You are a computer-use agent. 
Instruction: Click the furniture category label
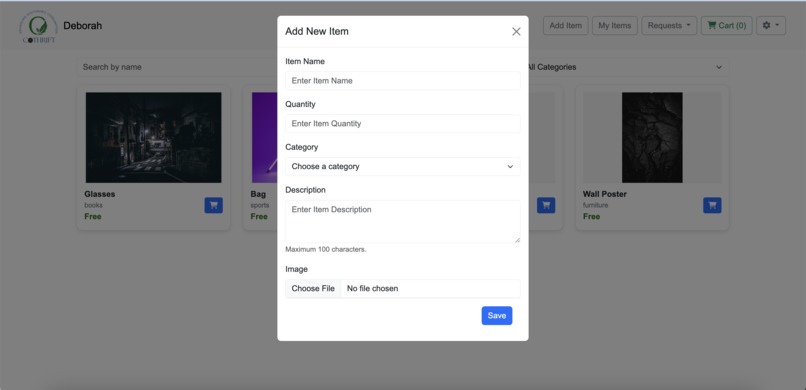pos(595,205)
